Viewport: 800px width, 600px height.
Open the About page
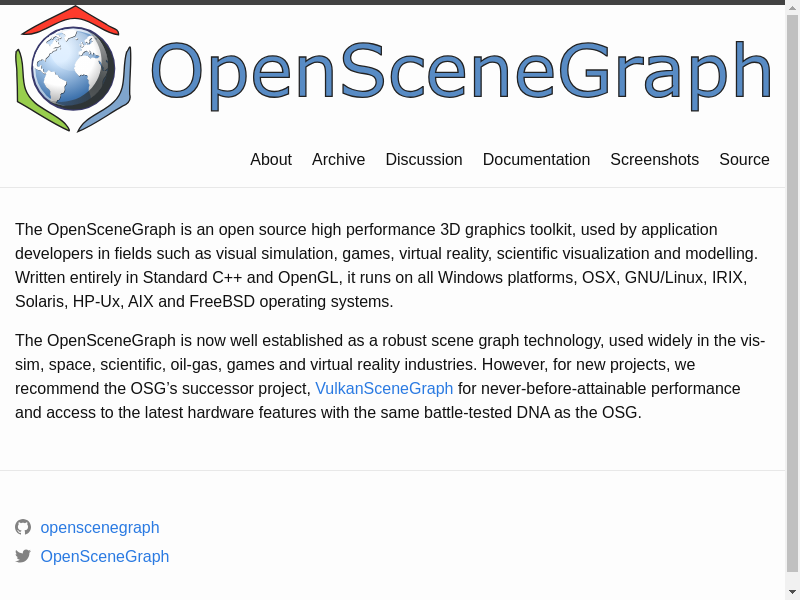pos(271,160)
